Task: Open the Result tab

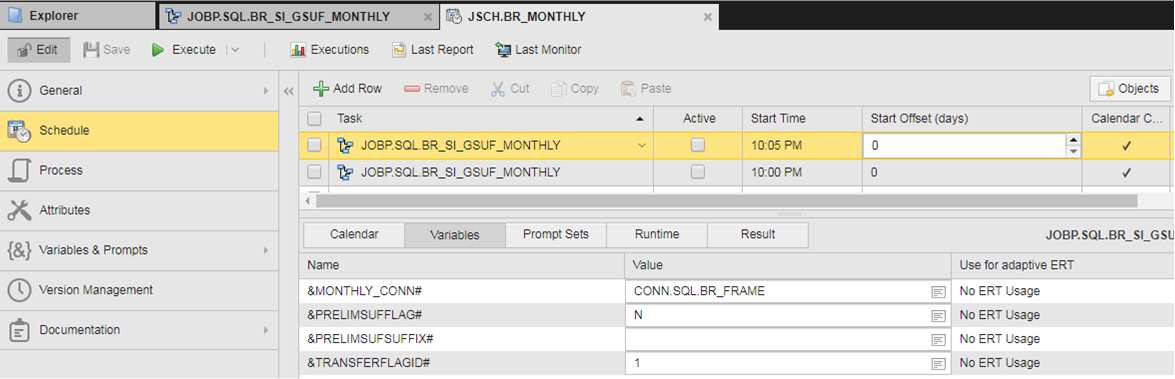Action: click(758, 234)
